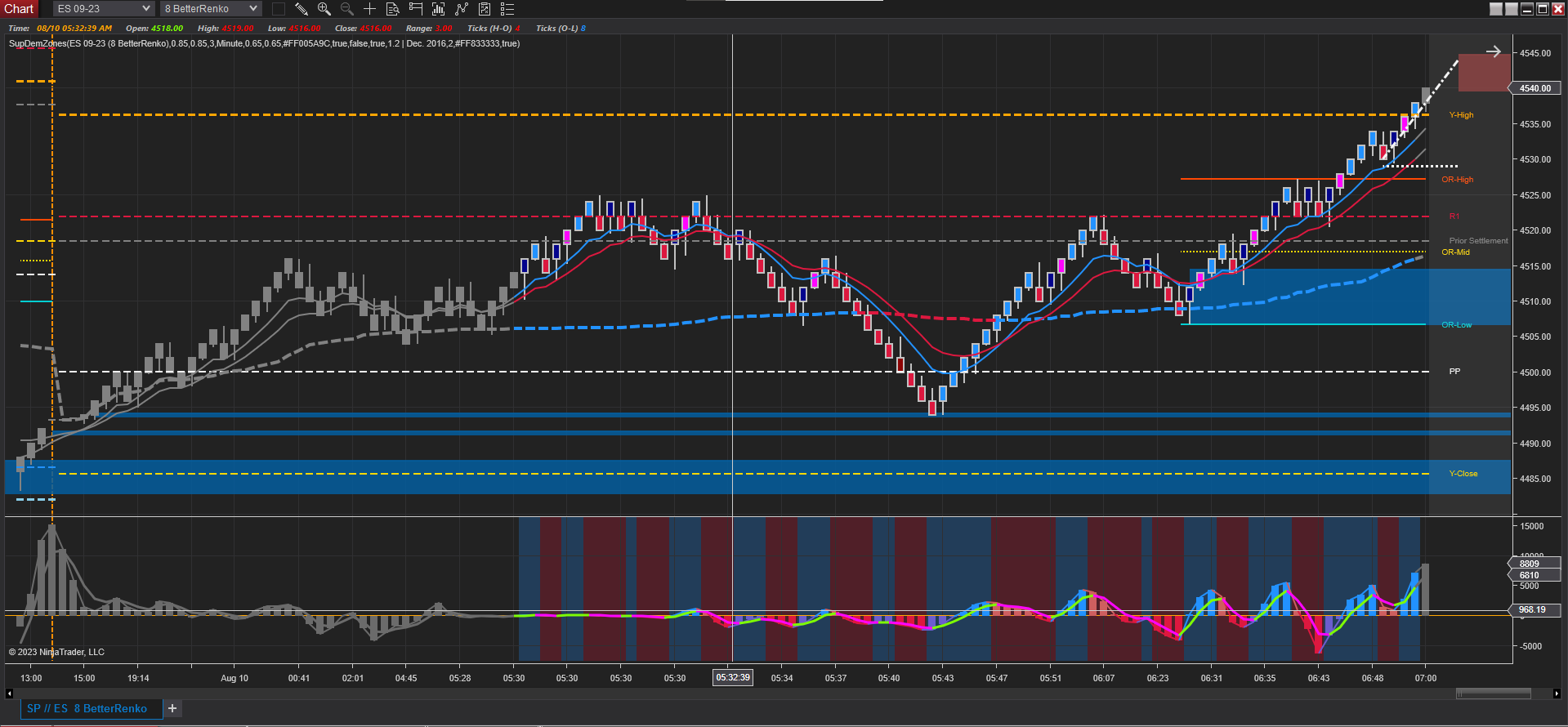Click the 968.19 indicator value marker

click(1533, 609)
